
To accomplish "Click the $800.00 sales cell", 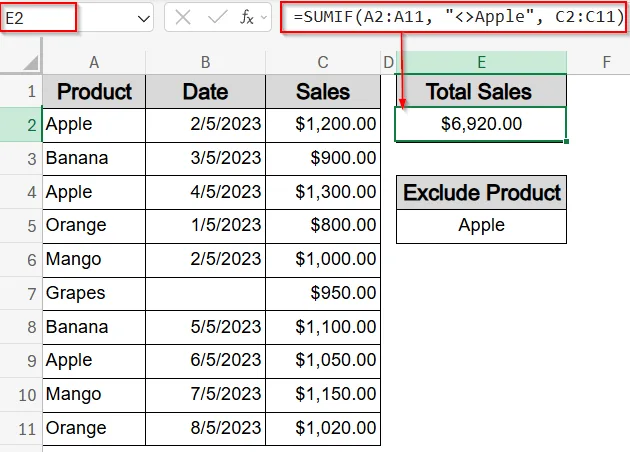I will (323, 226).
